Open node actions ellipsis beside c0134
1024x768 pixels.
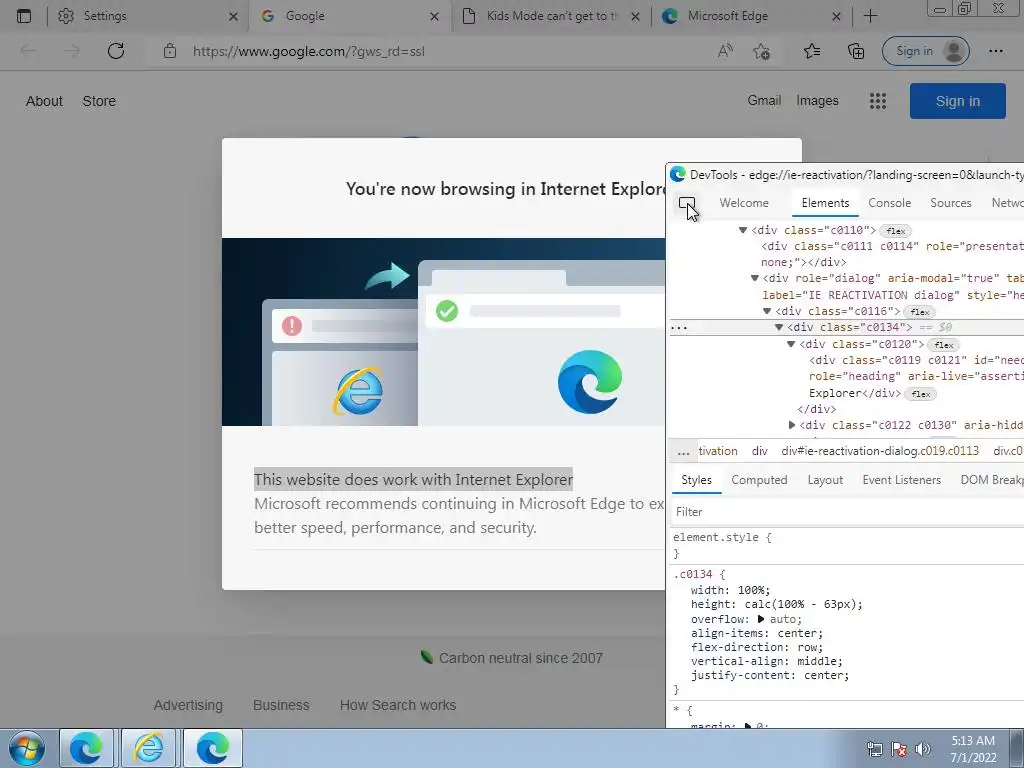(679, 328)
